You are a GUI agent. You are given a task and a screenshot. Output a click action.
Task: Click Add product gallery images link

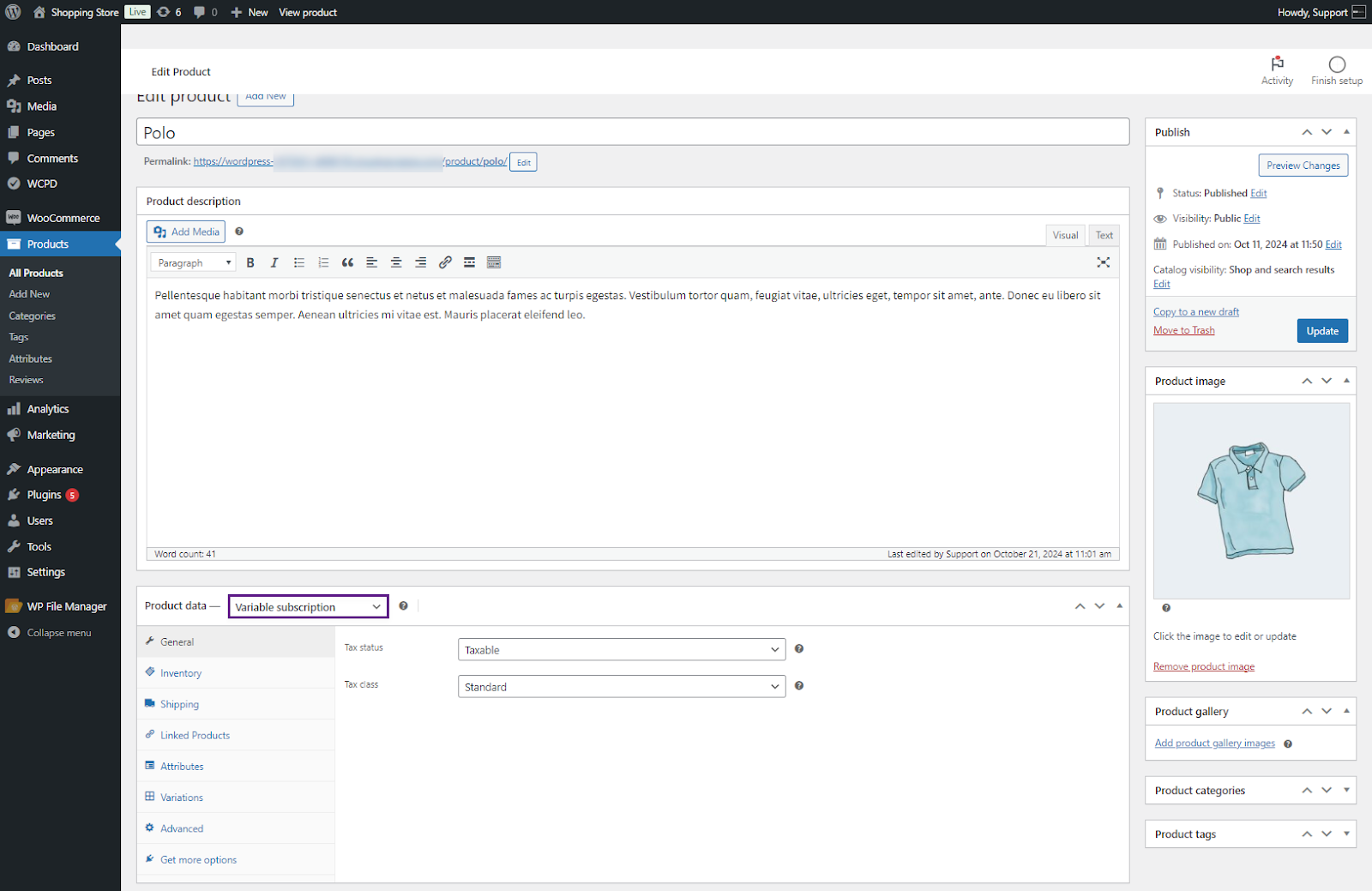1214,744
